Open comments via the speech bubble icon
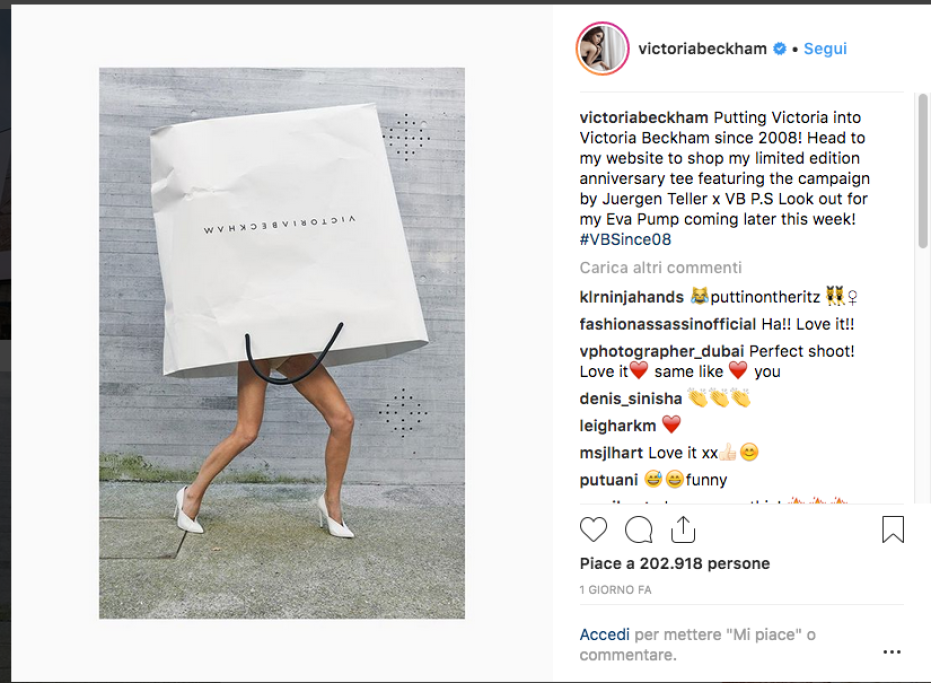Image resolution: width=931 pixels, height=683 pixels. click(638, 529)
